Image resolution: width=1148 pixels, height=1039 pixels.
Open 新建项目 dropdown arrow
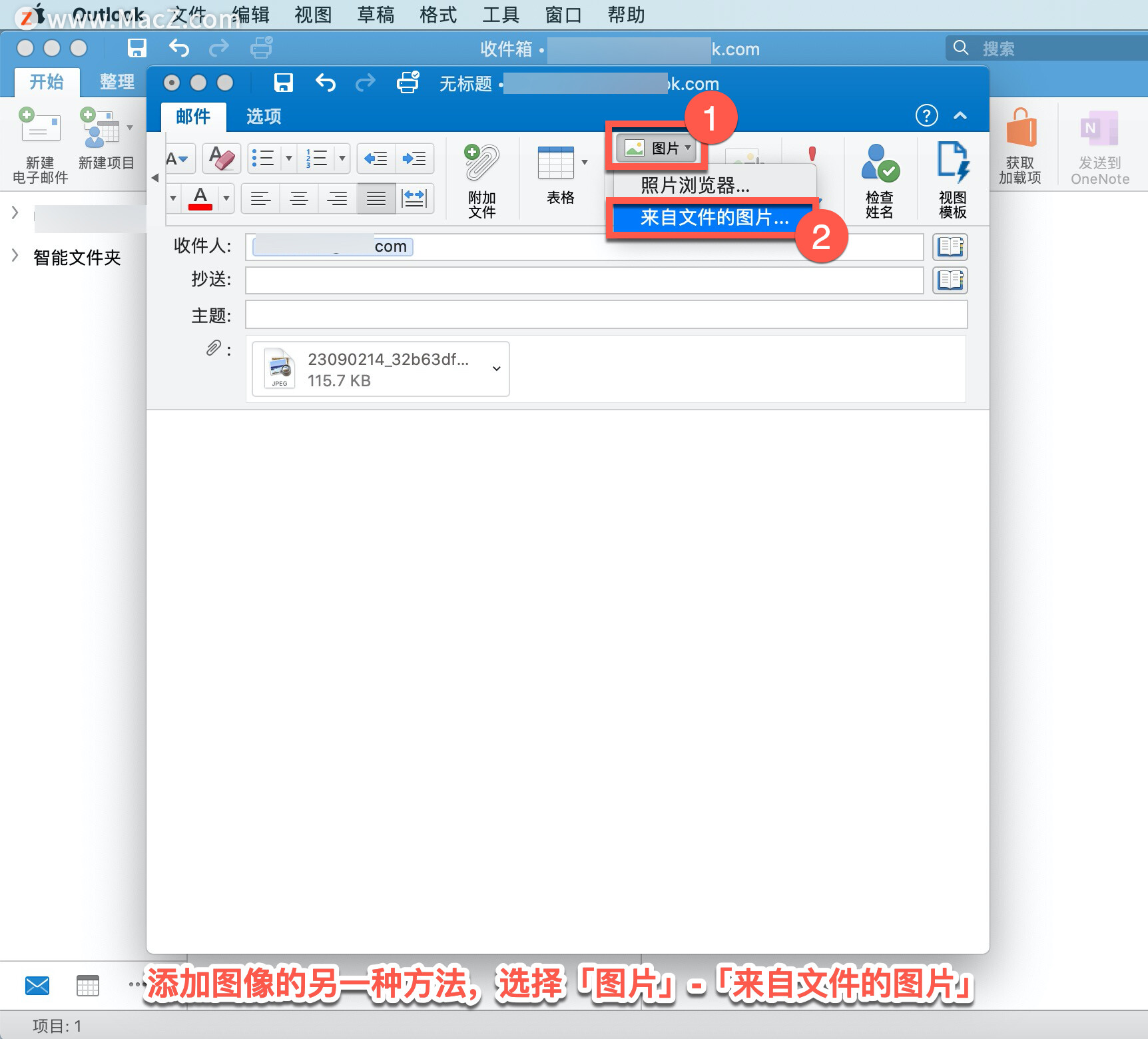point(130,127)
